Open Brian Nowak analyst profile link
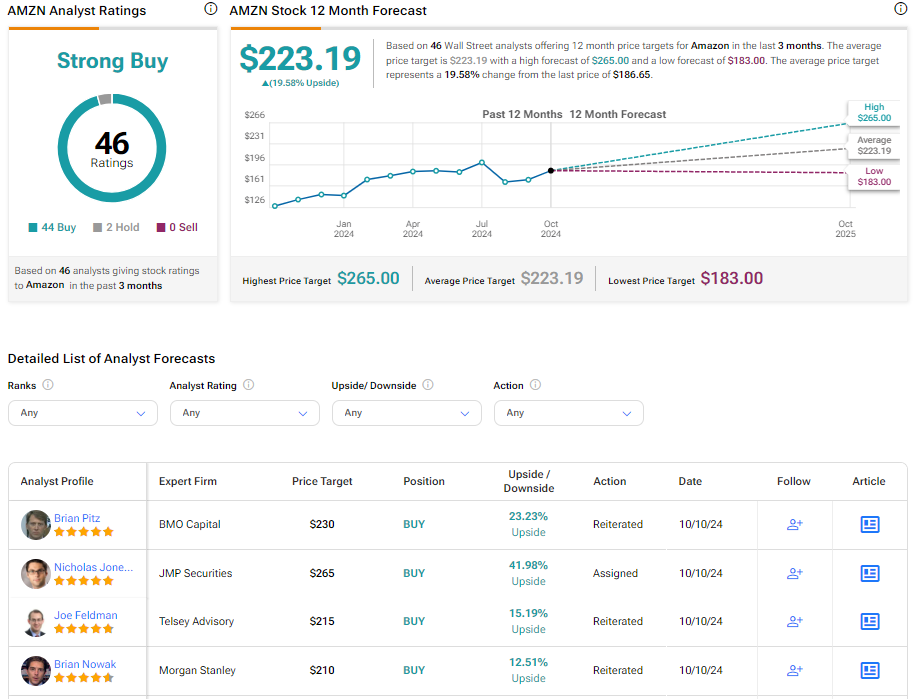Viewport: 915px width, 699px height. [85, 664]
